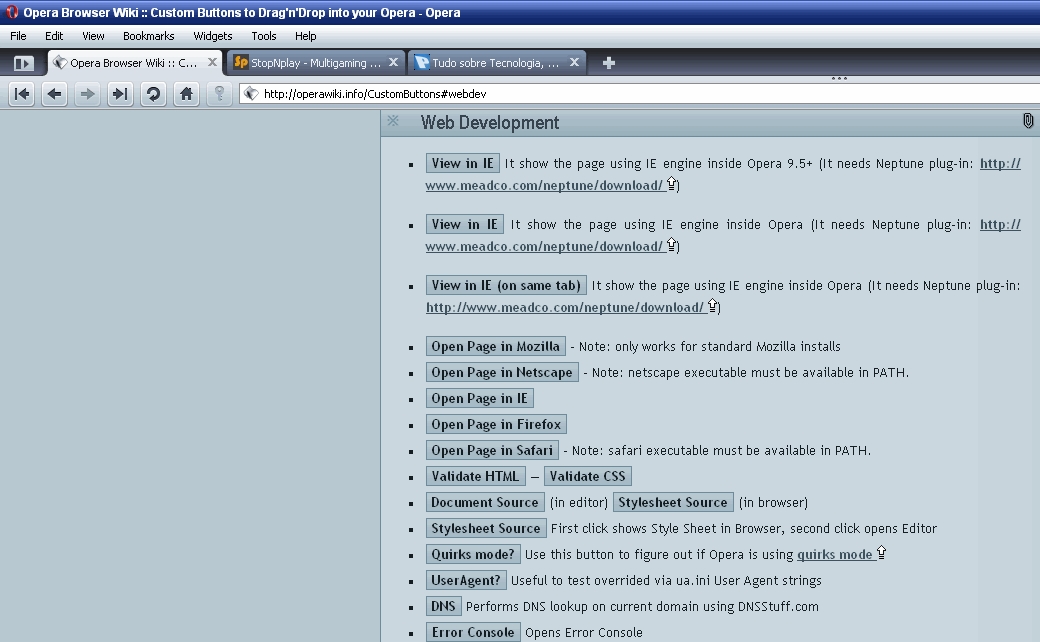Viewport: 1040px width, 642px height.
Task: Click the DNS button
Action: point(443,606)
